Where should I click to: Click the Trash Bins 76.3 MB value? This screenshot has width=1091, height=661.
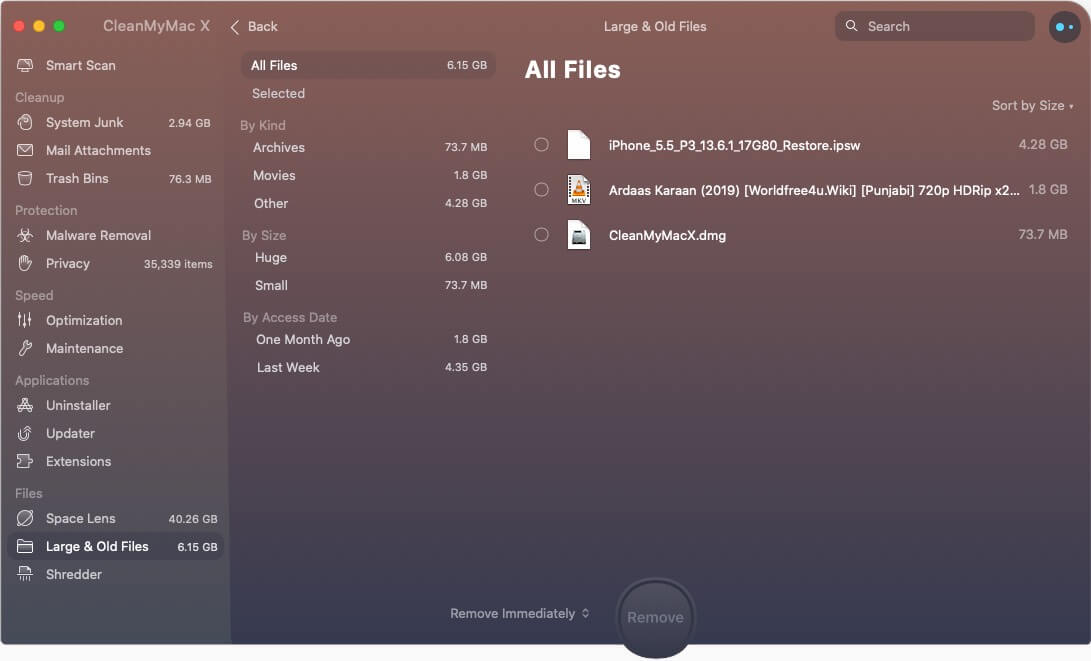190,179
